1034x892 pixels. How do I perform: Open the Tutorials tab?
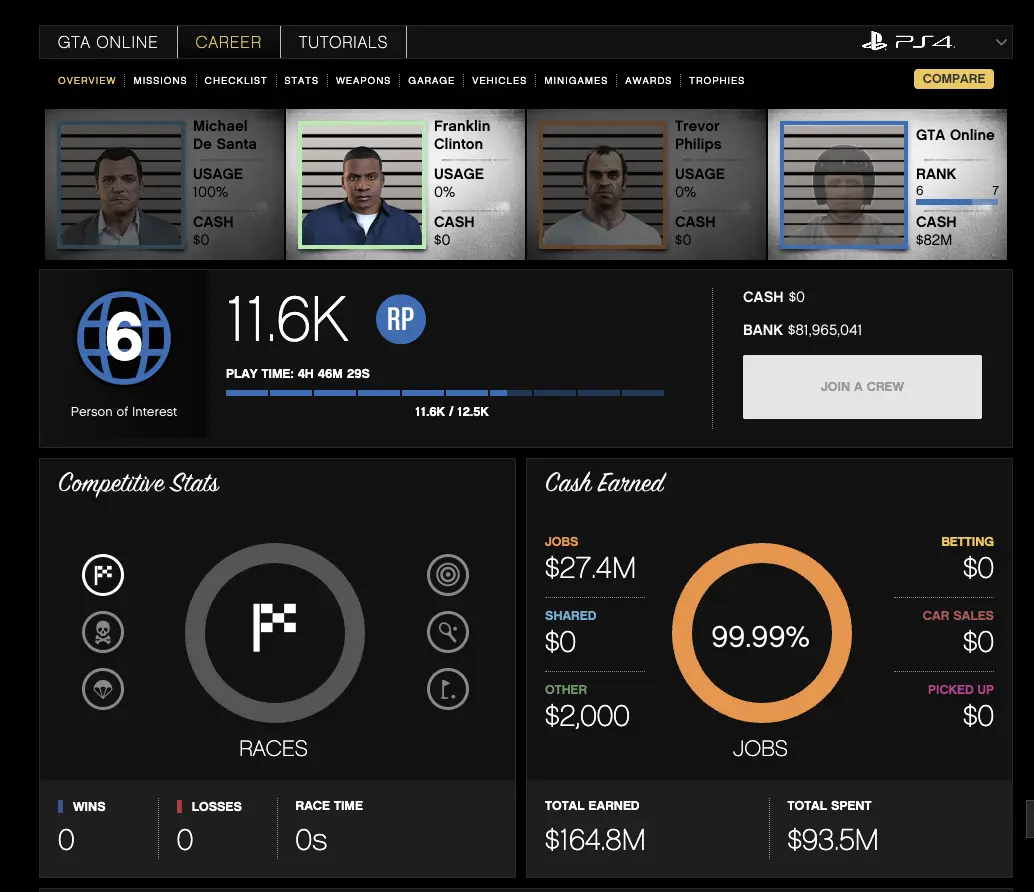(x=343, y=42)
